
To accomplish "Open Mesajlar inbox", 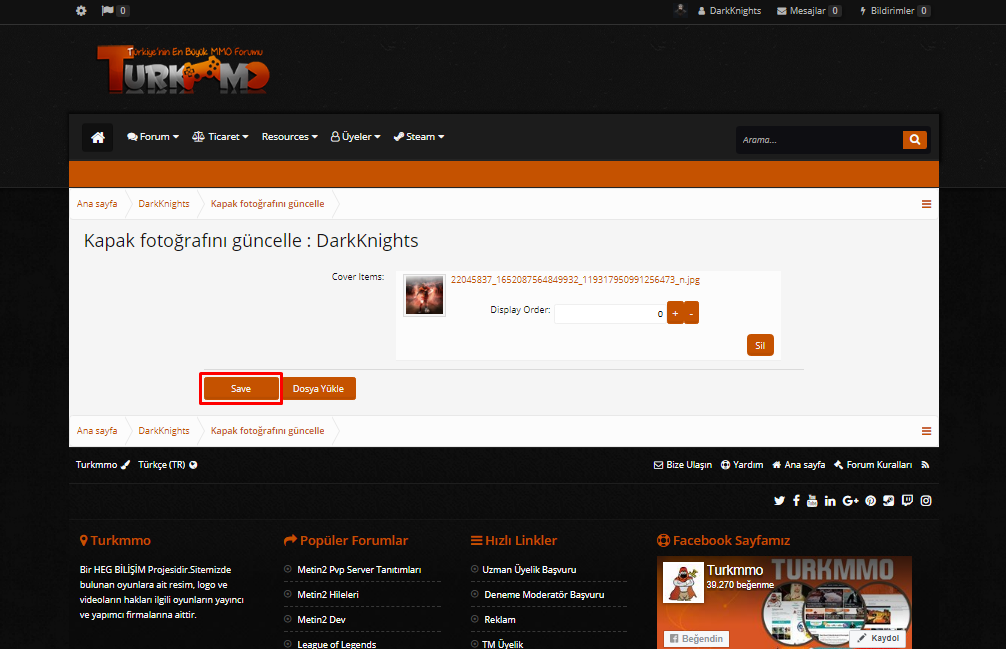I will tap(808, 10).
